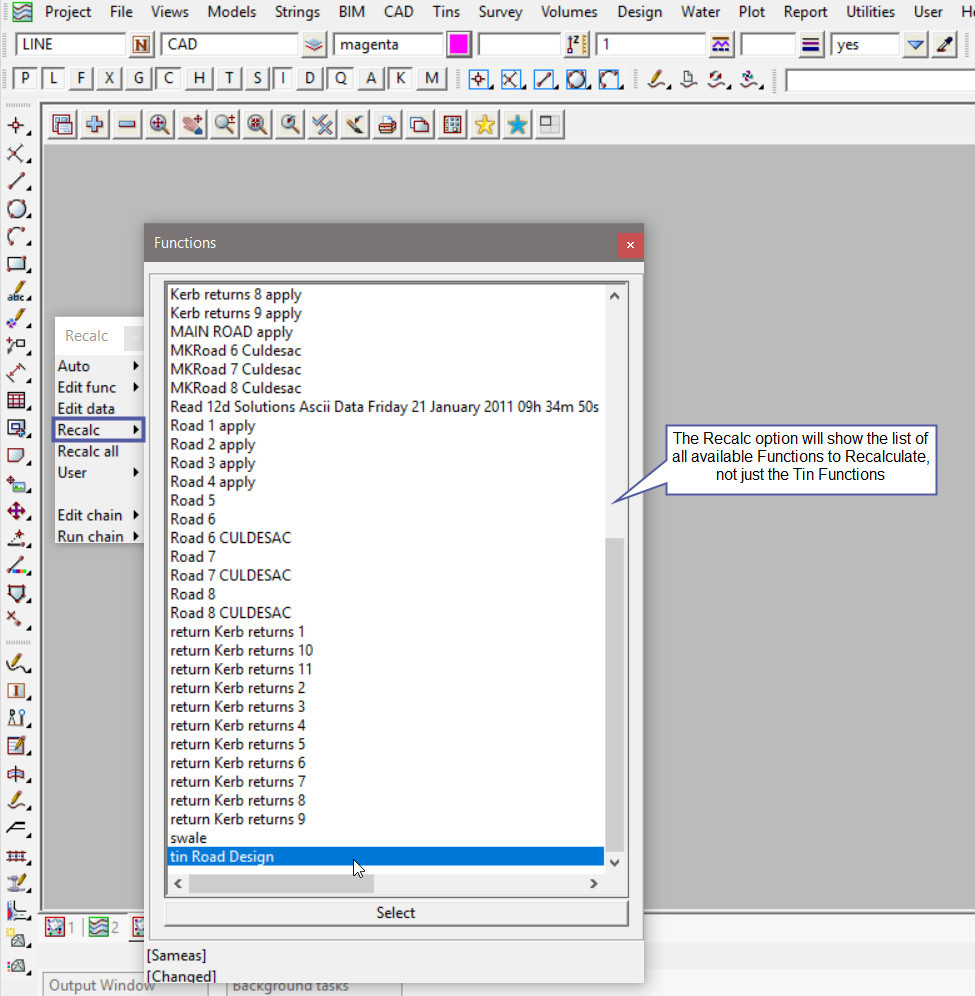Click the yellow star icon on view toolbar

485,124
